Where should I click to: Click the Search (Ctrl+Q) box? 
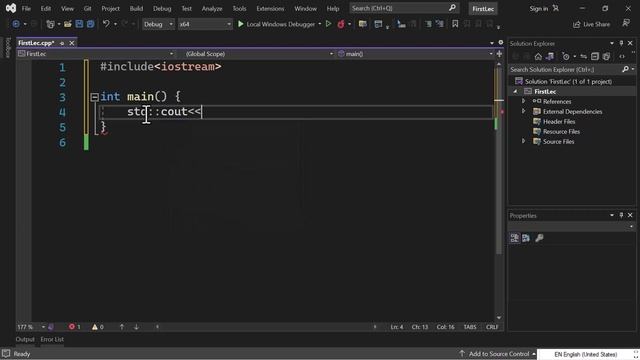tap(404, 8)
